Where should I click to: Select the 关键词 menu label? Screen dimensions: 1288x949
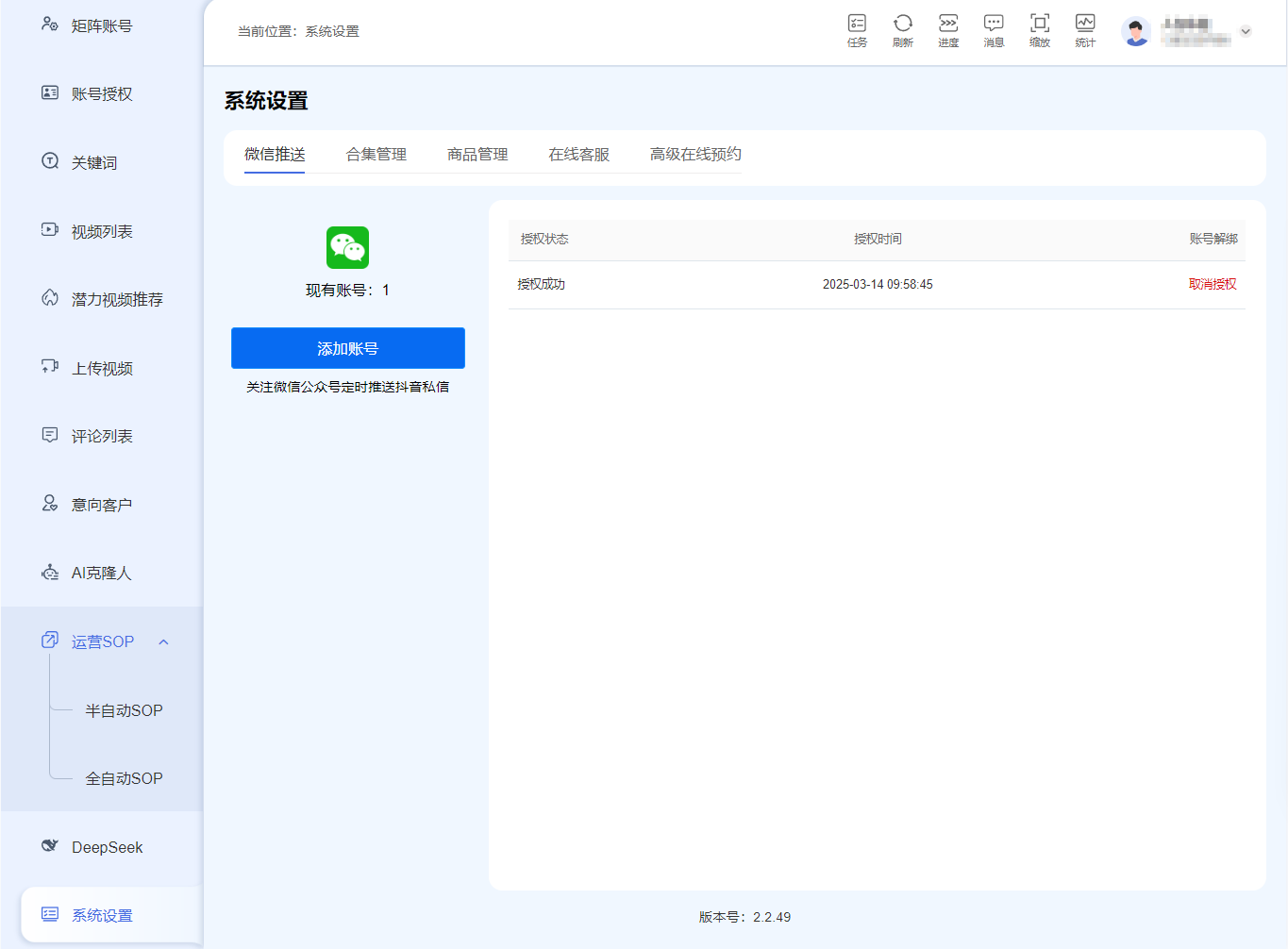(94, 162)
